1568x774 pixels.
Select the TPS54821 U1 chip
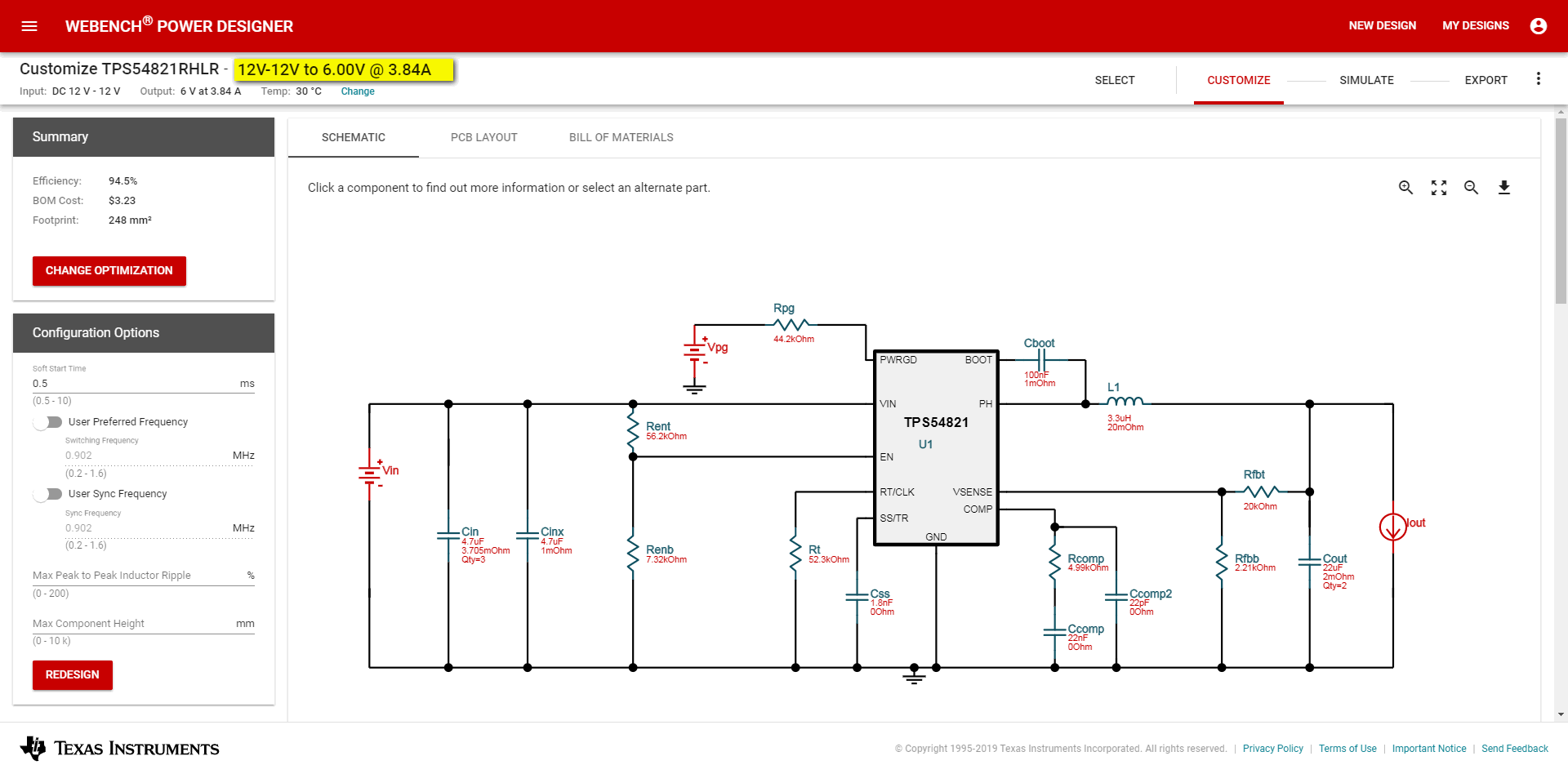click(936, 448)
